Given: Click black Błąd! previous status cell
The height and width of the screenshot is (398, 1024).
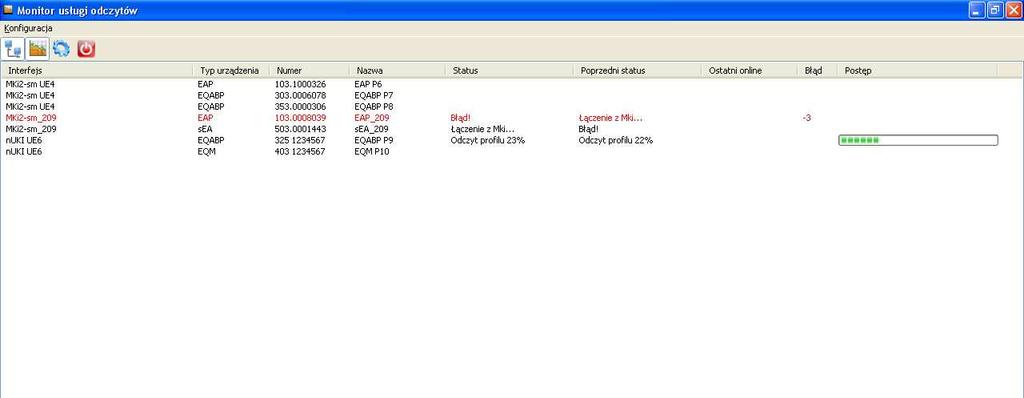Looking at the screenshot, I should pyautogui.click(x=588, y=129).
